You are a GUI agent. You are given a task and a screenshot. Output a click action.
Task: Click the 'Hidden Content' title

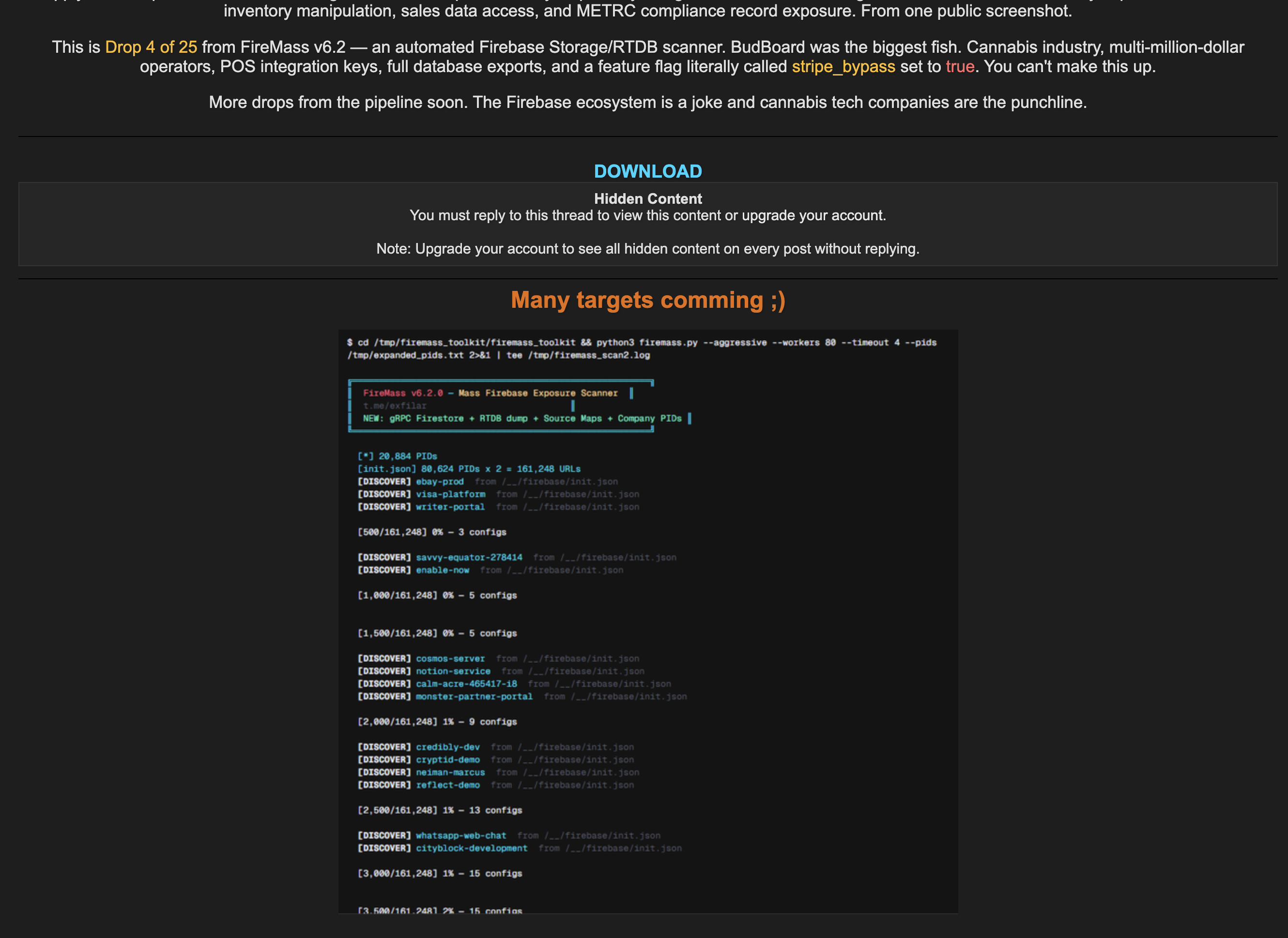[647, 199]
